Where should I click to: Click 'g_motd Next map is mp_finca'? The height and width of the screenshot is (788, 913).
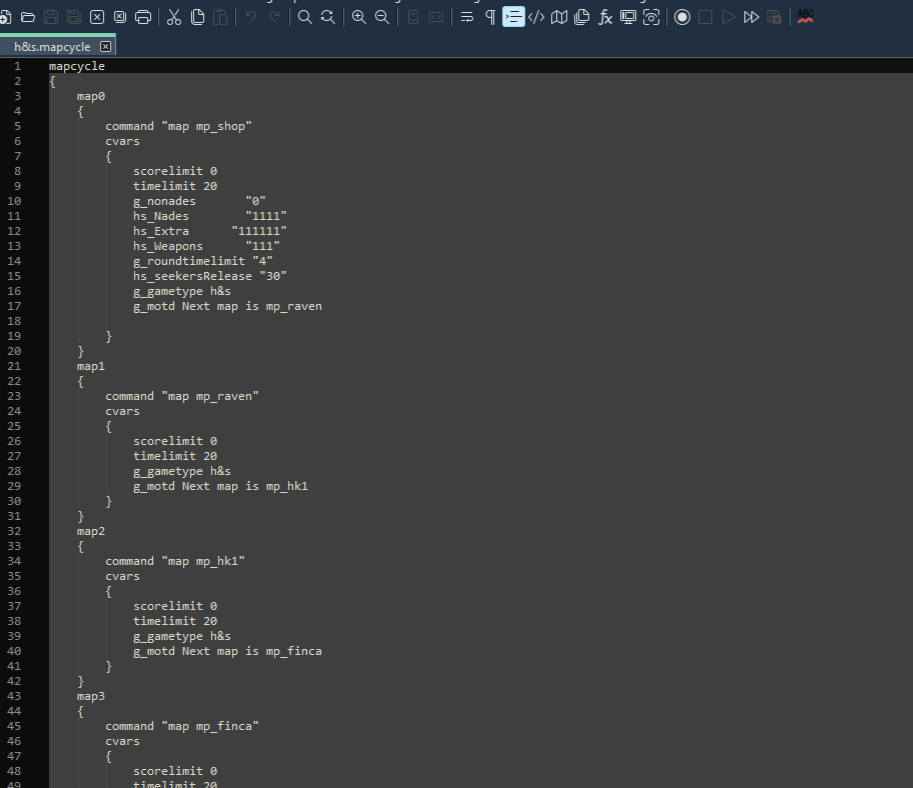pos(227,651)
